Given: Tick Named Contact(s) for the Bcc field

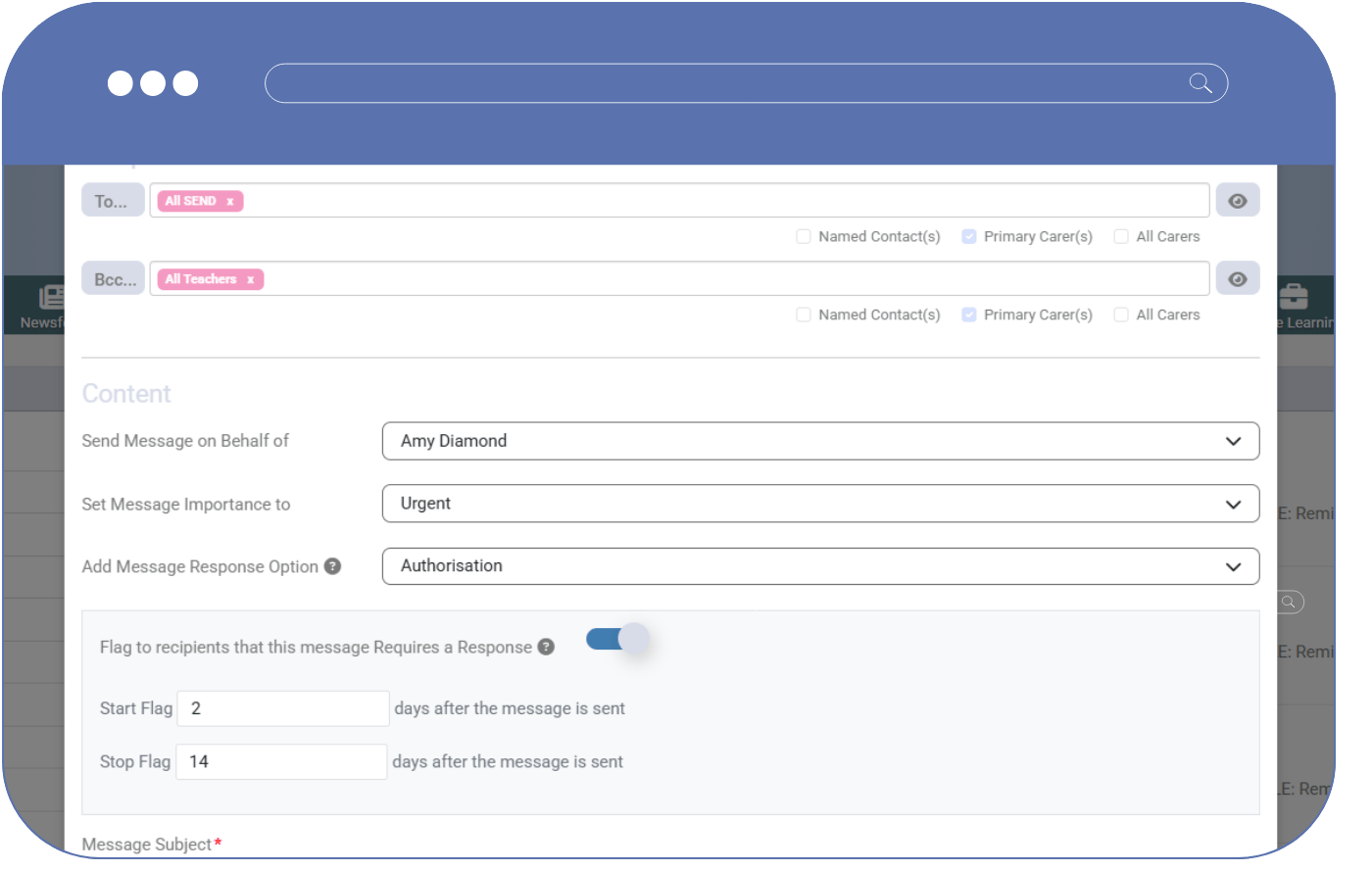Looking at the screenshot, I should (x=804, y=315).
